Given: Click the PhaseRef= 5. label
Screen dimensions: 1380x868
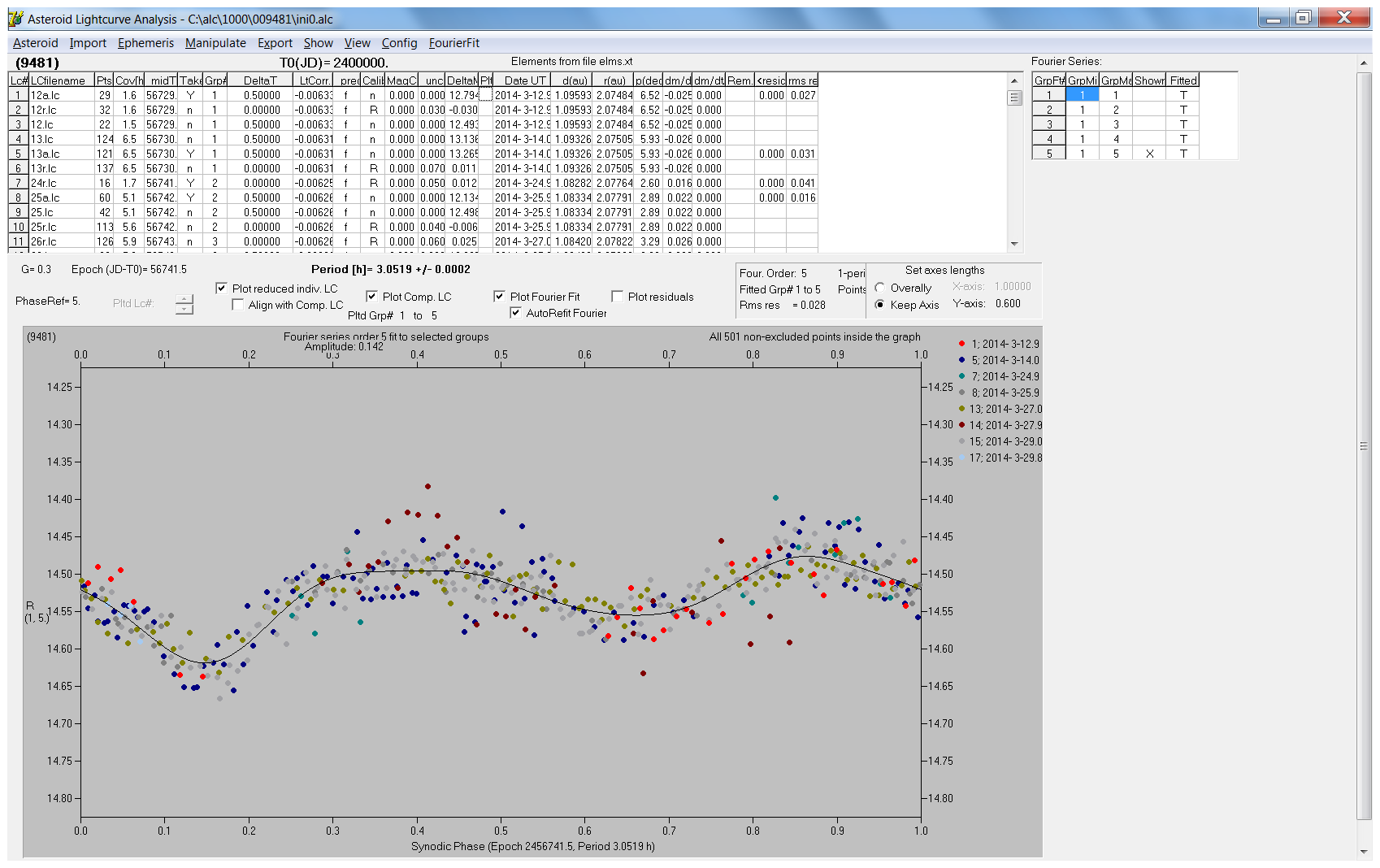Looking at the screenshot, I should 47,301.
